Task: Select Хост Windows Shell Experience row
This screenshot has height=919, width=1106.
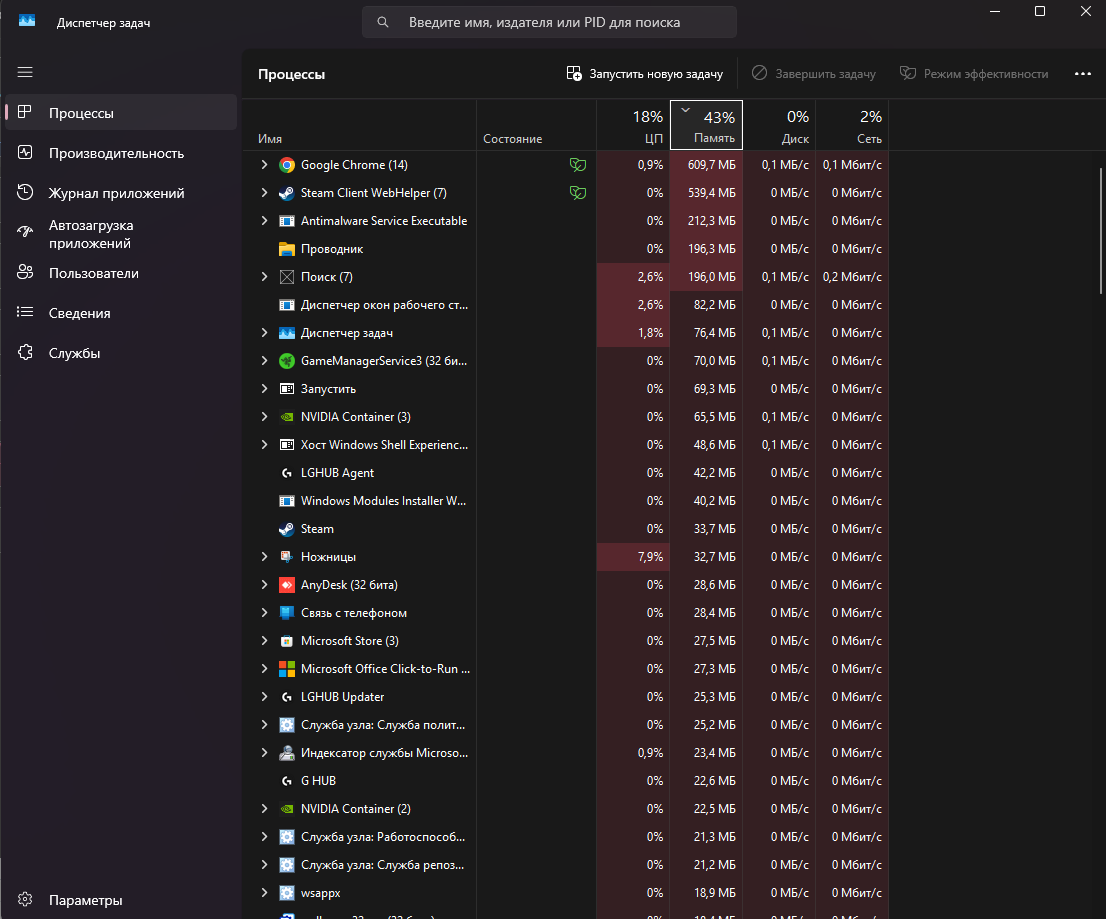Action: [x=566, y=445]
